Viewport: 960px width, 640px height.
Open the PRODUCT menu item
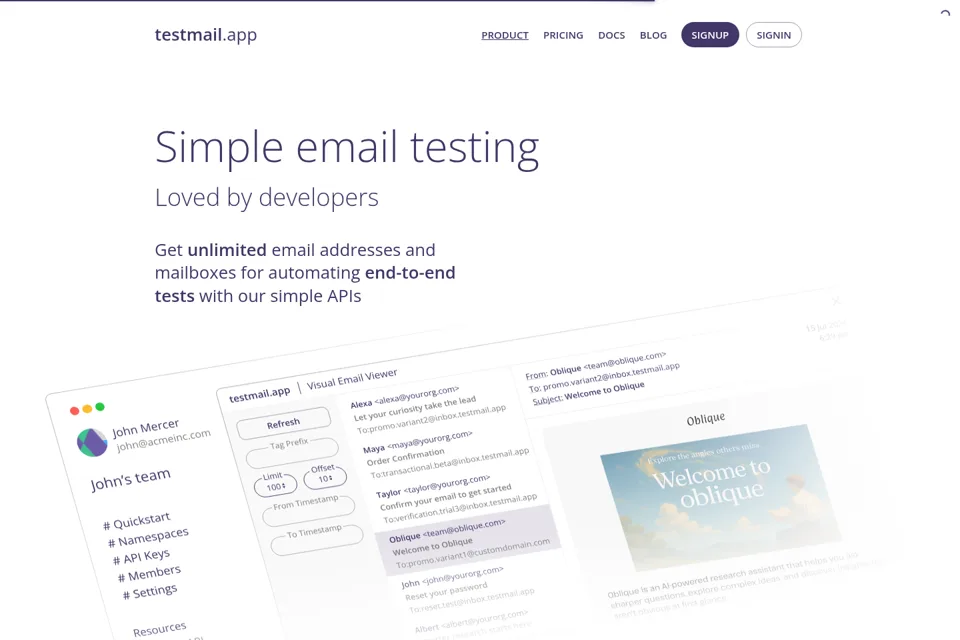(504, 35)
